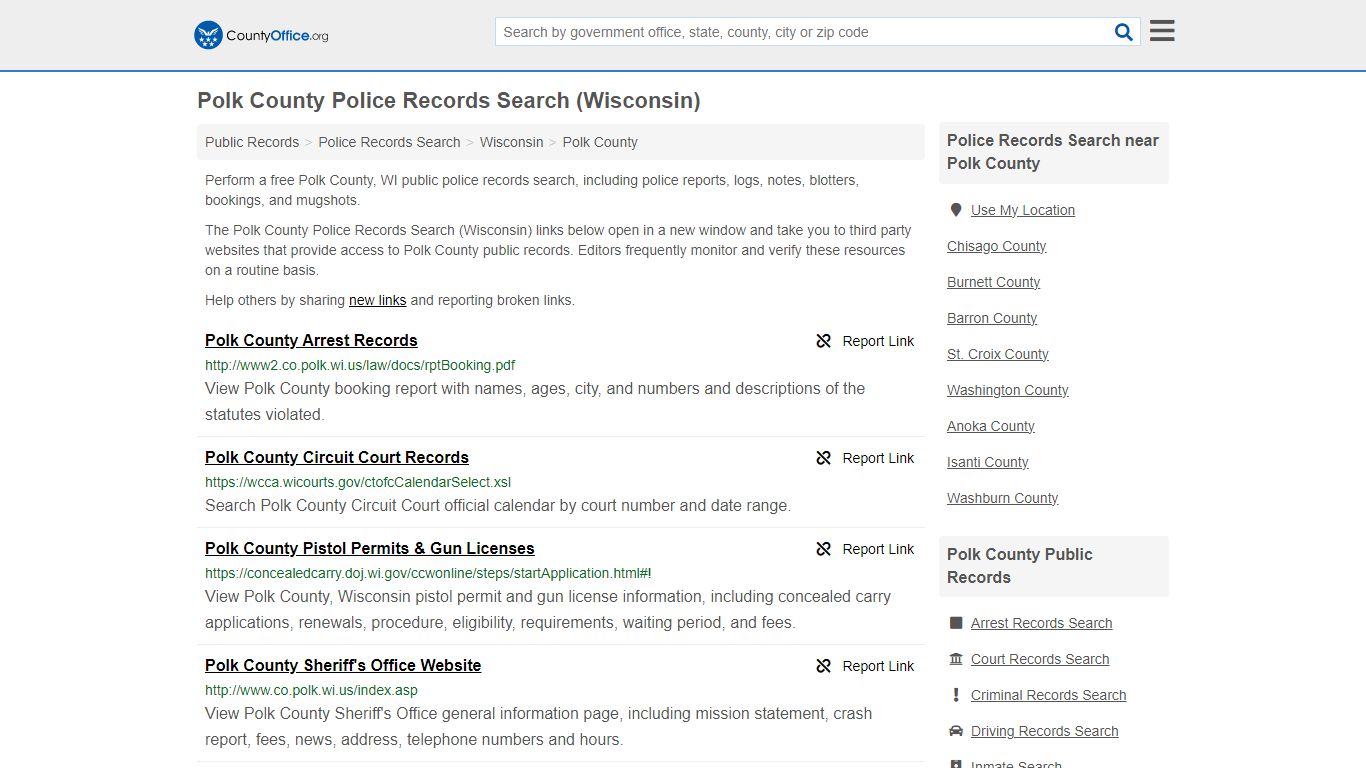Click Polk County Police Records Search page title
Viewport: 1366px width, 768px height.
[x=449, y=100]
